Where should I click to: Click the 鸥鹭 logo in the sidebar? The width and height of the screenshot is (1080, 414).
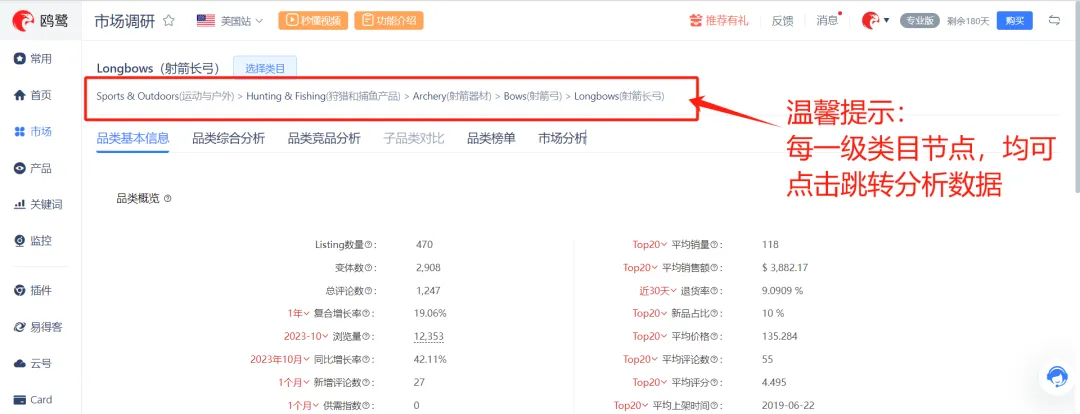[x=40, y=21]
